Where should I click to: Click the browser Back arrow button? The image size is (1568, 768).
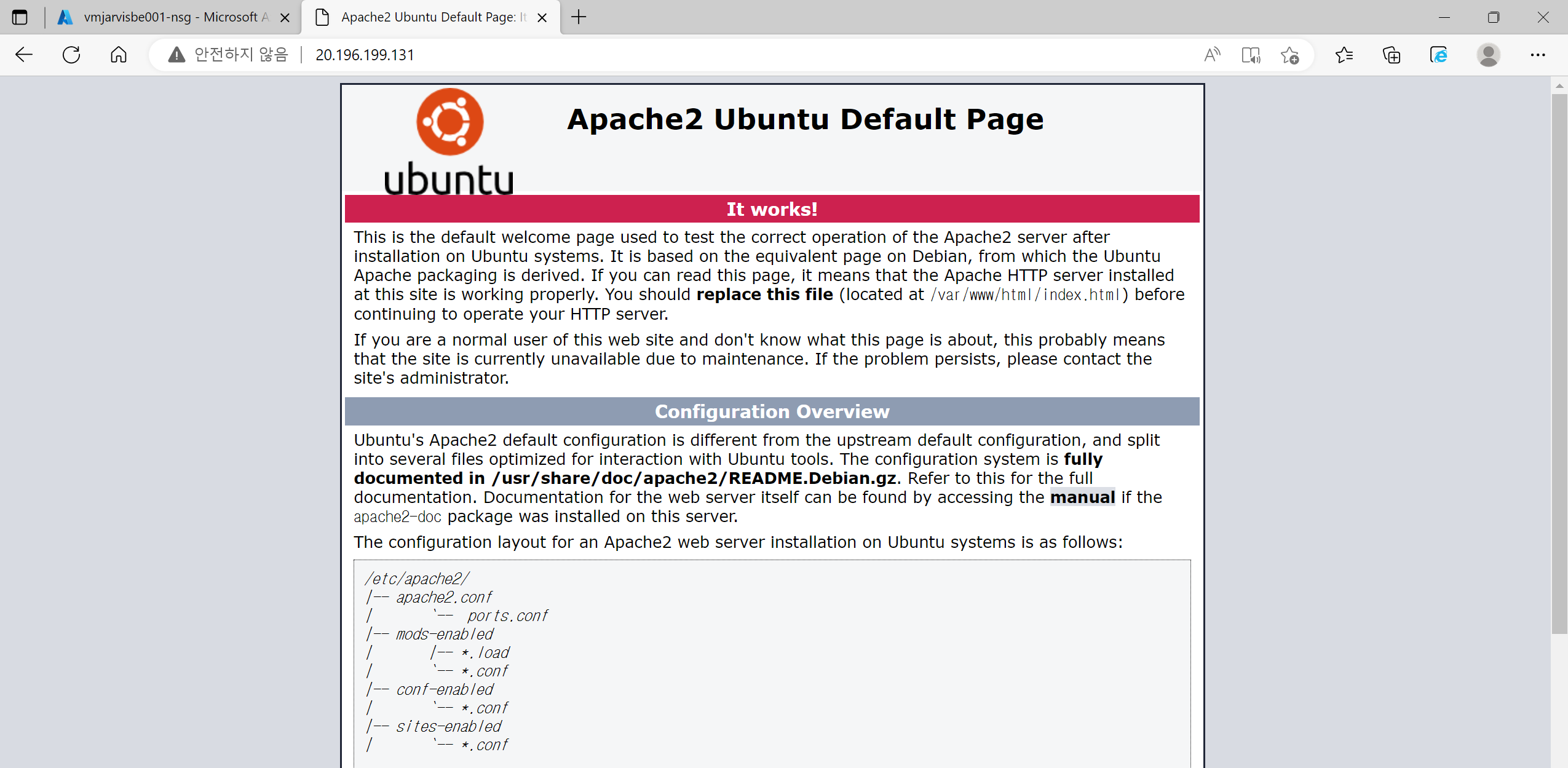(x=24, y=55)
